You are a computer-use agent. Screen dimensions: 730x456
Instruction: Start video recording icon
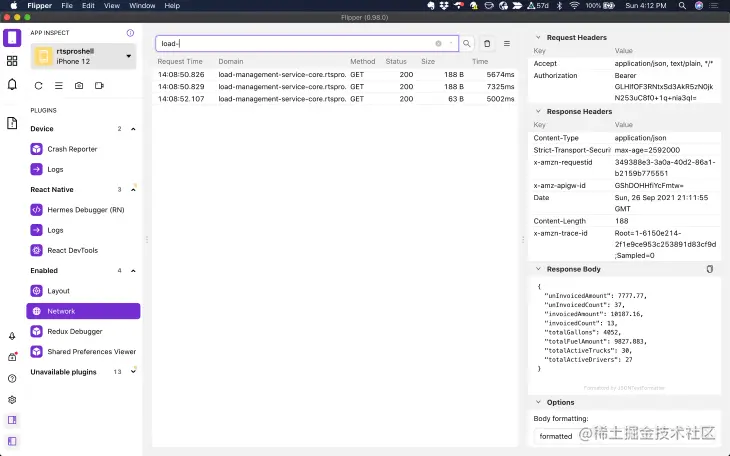coord(99,86)
